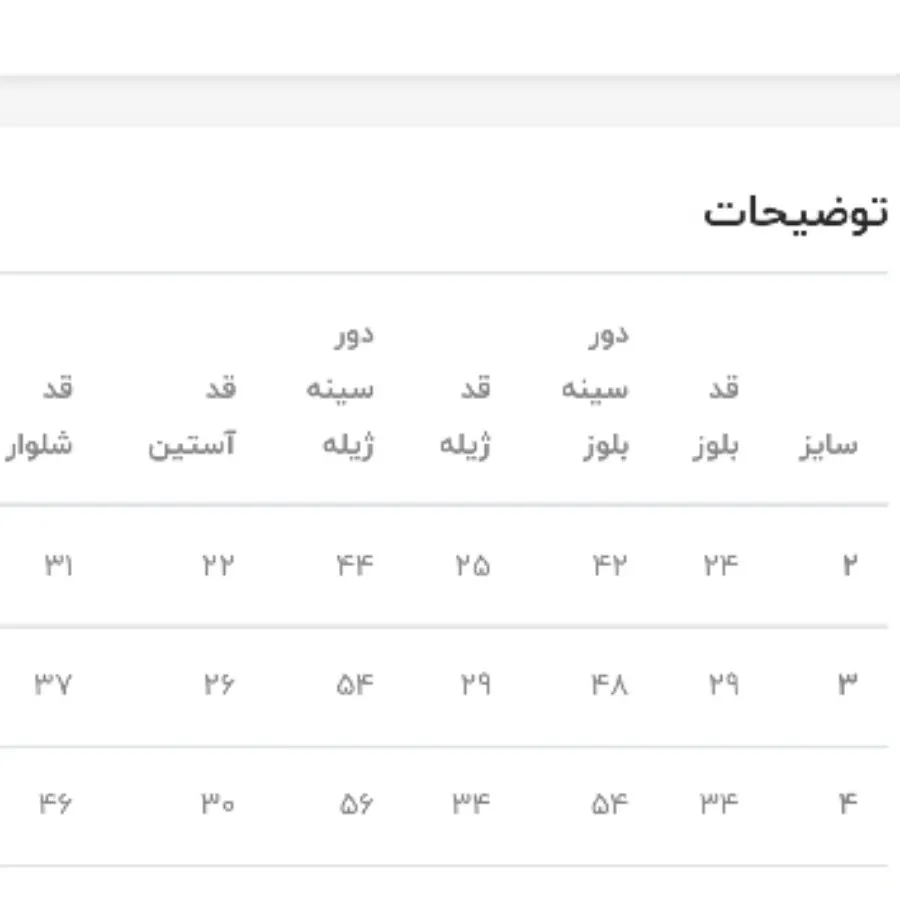
Task: Click the سایز column header
Action: pos(827,445)
